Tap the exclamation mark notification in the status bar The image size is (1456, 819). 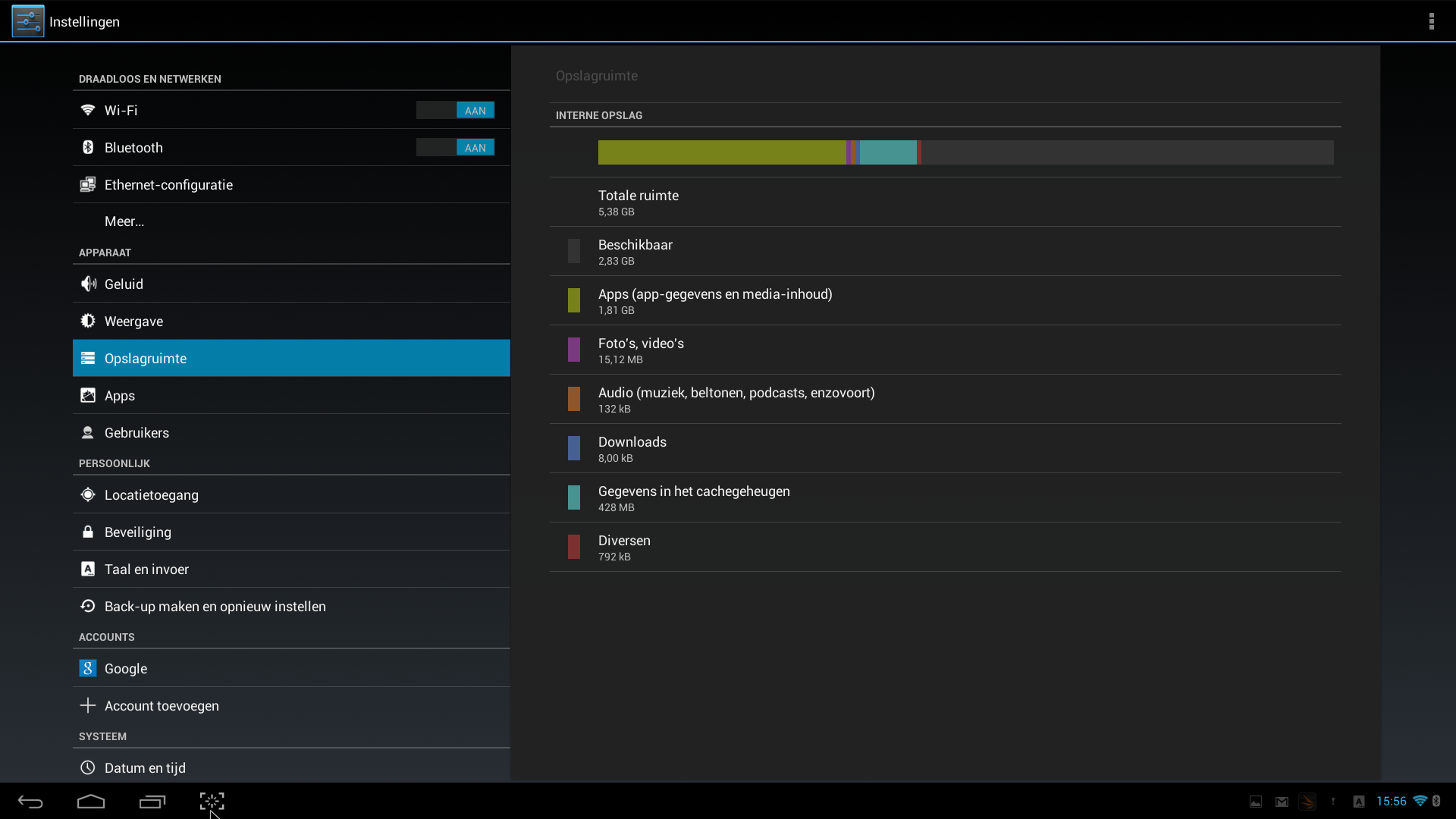click(x=1333, y=802)
